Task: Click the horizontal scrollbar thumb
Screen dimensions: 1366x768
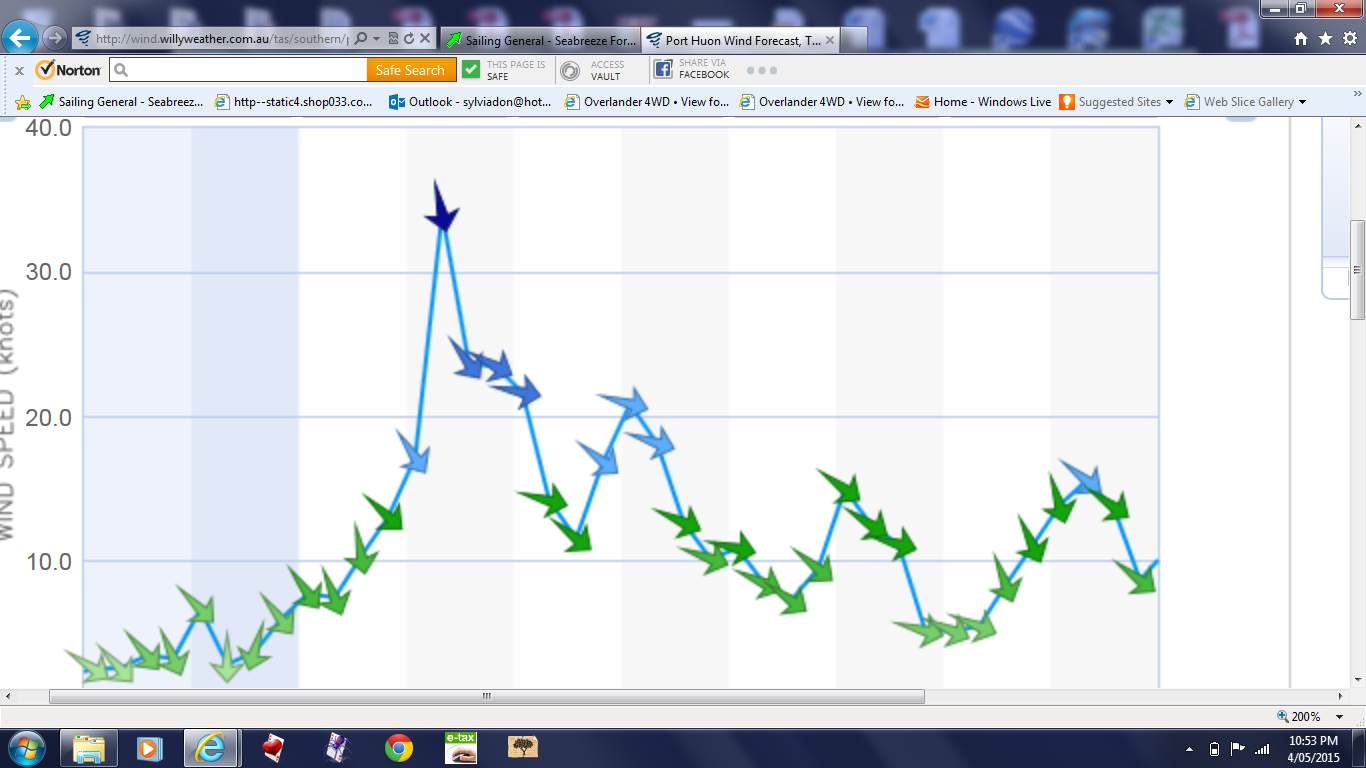Action: (x=486, y=696)
